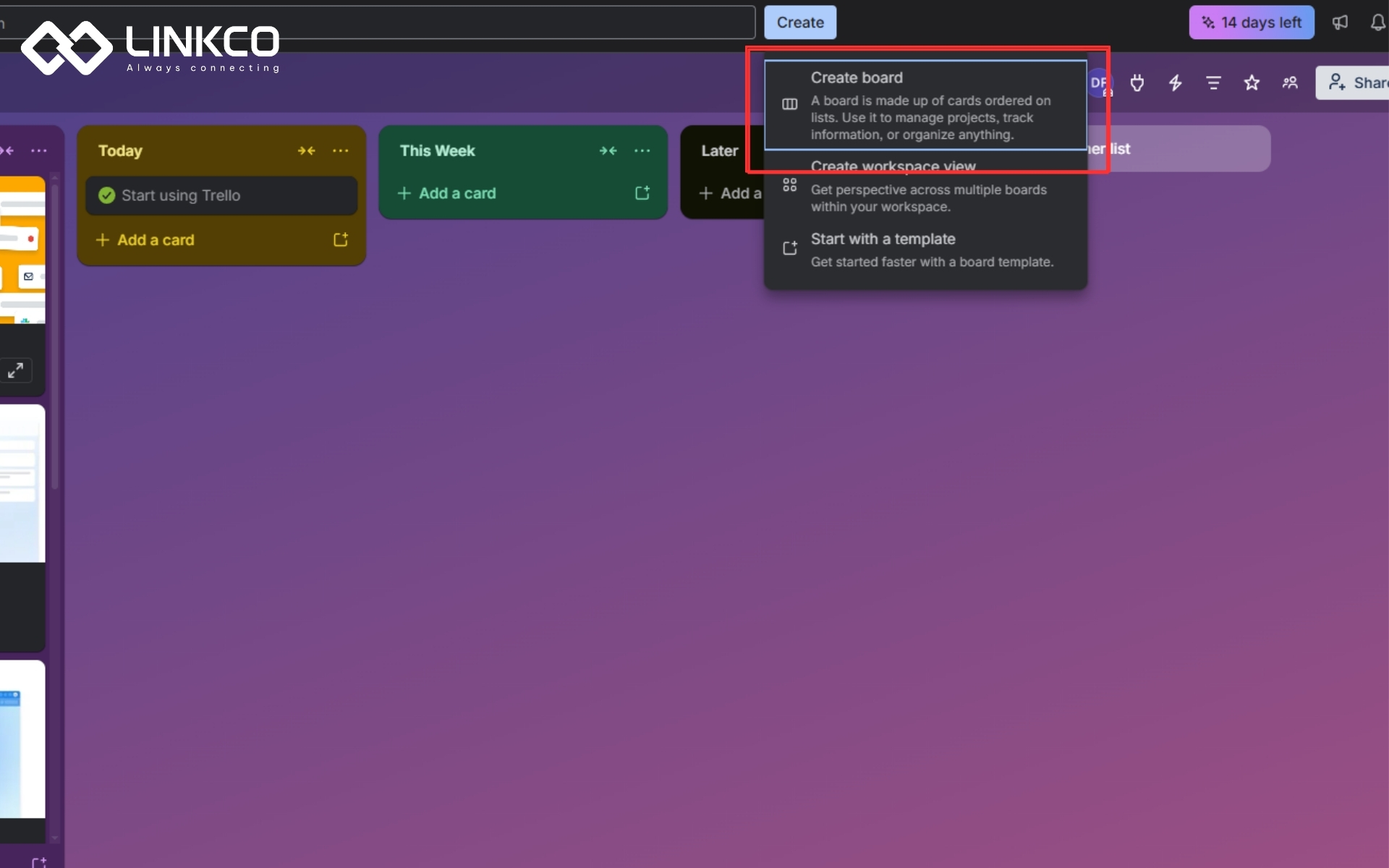
Task: Open board visibility people icon
Action: click(1290, 82)
